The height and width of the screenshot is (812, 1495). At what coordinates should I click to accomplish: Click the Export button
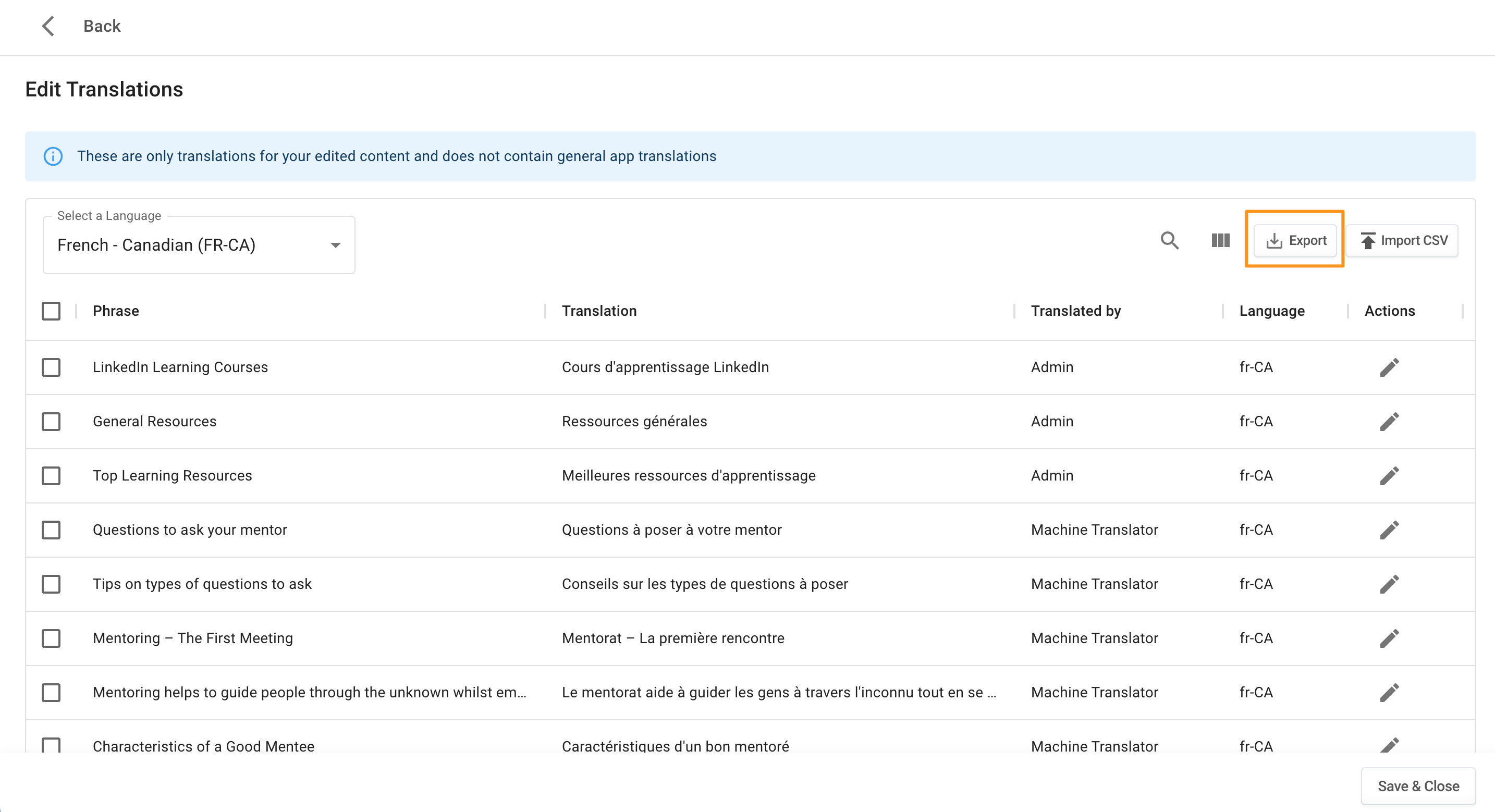point(1295,240)
